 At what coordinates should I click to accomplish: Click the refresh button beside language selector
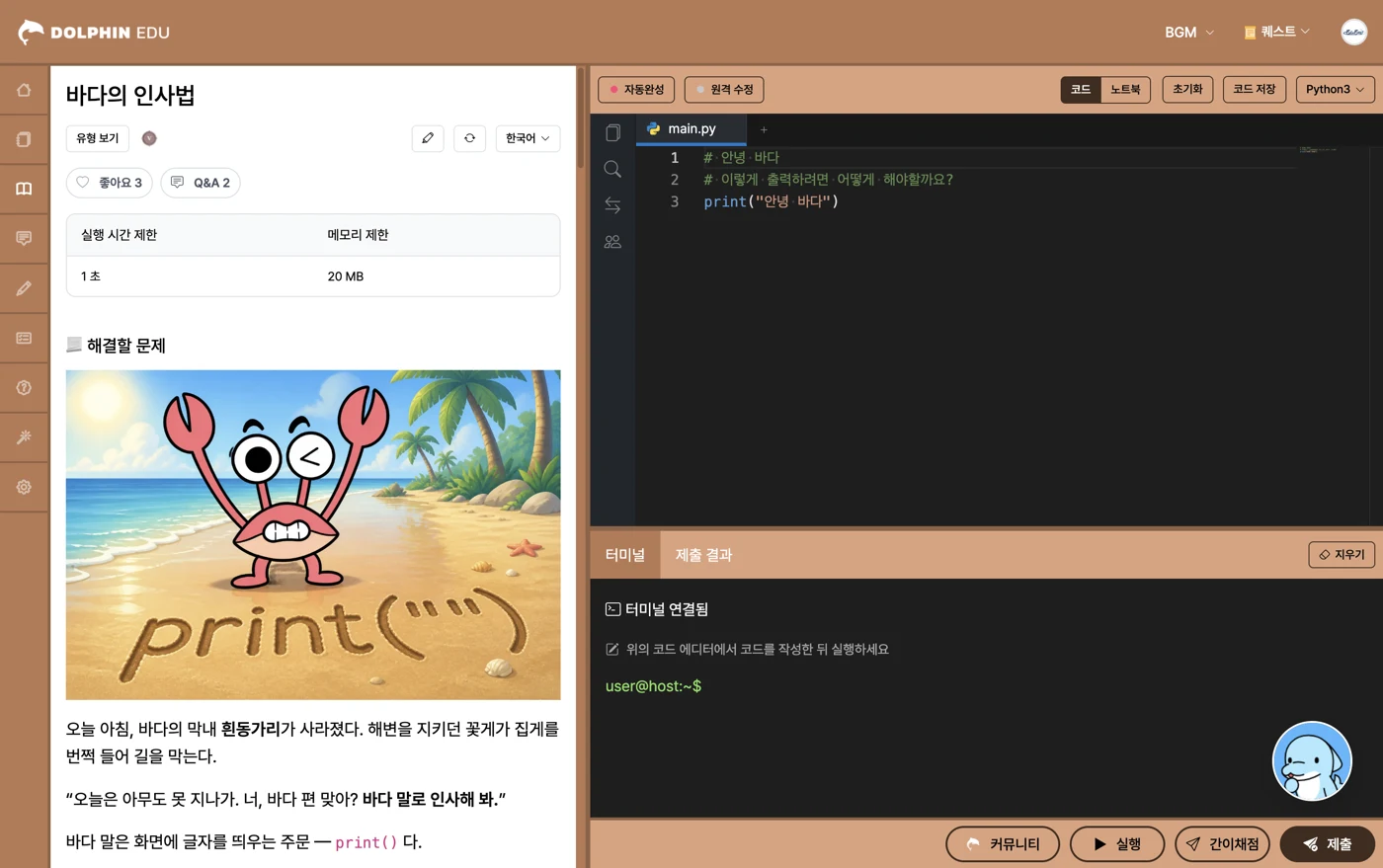point(469,138)
